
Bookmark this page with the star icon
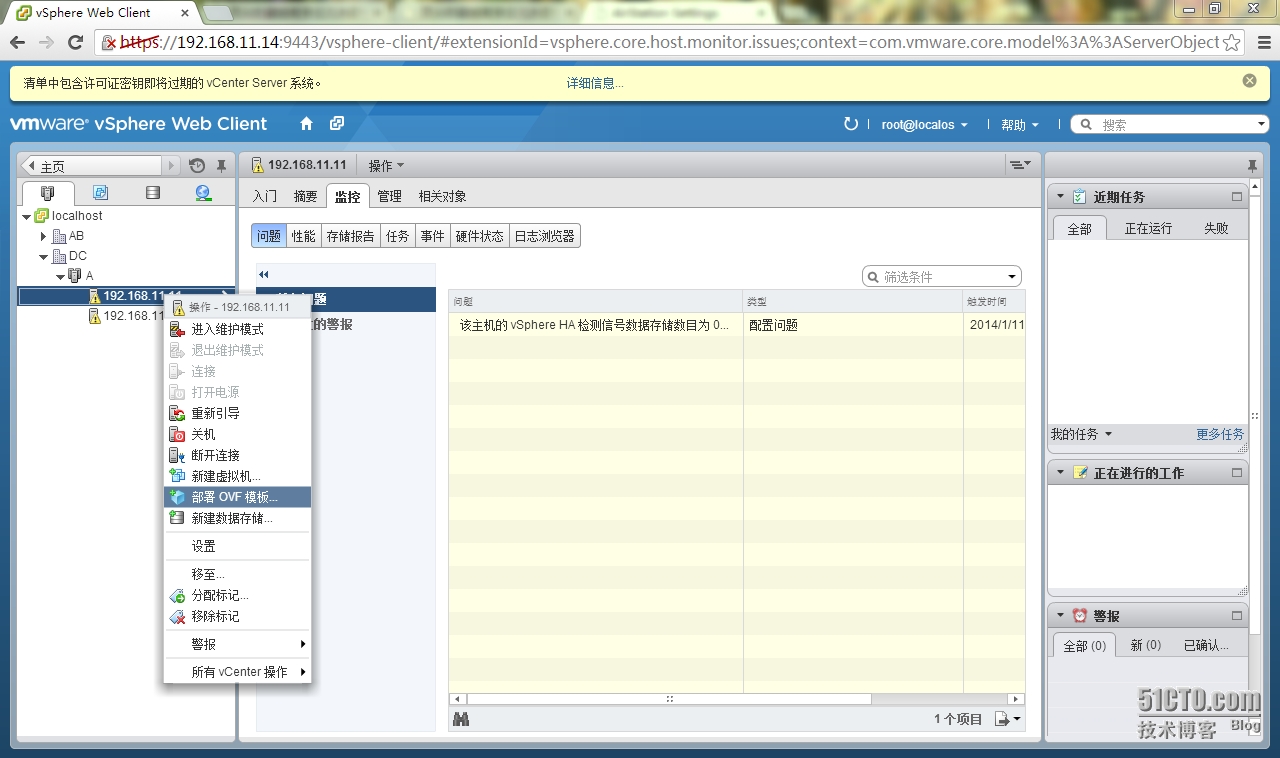point(1232,43)
